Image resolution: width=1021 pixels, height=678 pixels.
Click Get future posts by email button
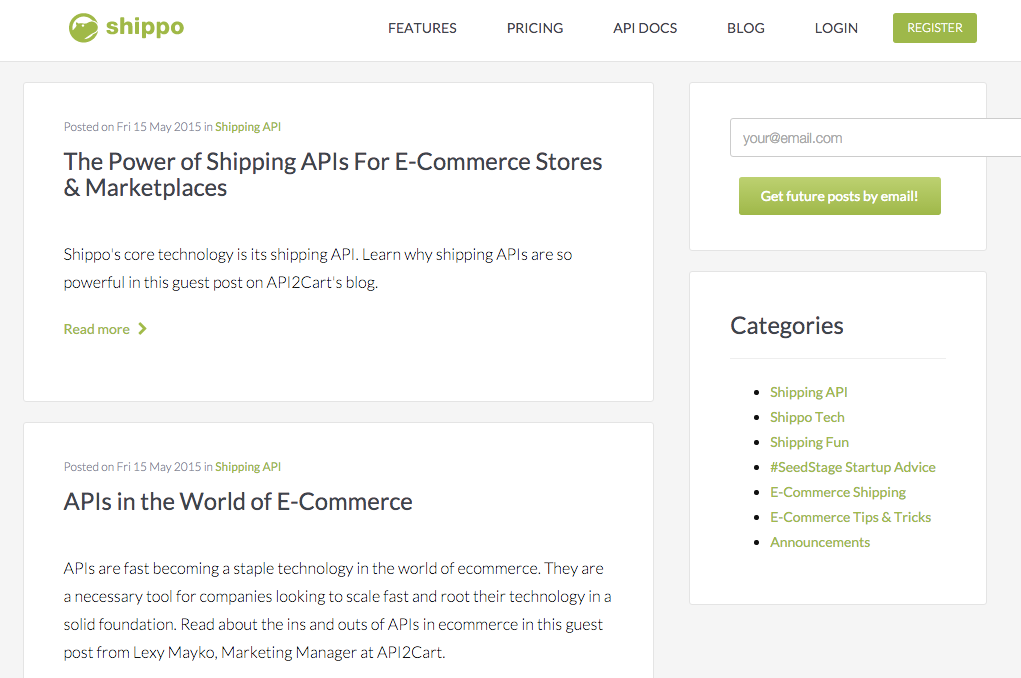(839, 196)
